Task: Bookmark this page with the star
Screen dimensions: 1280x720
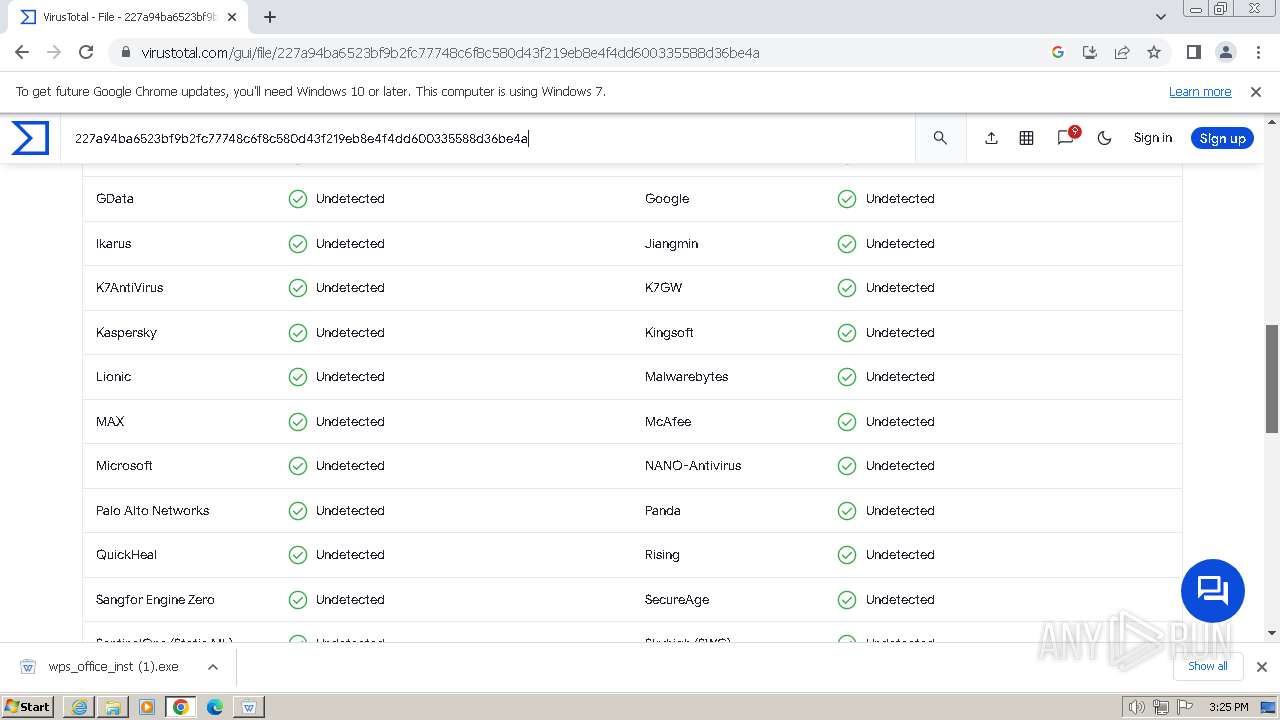Action: point(1154,52)
